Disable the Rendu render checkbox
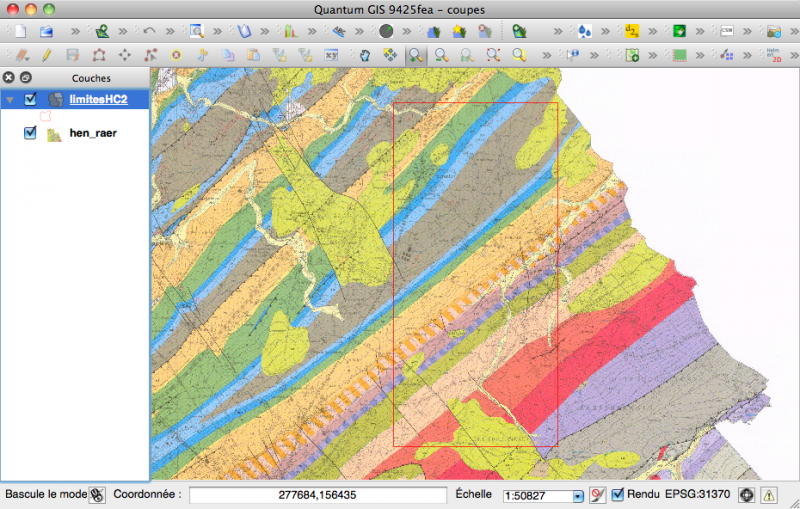The width and height of the screenshot is (800, 509). (618, 494)
